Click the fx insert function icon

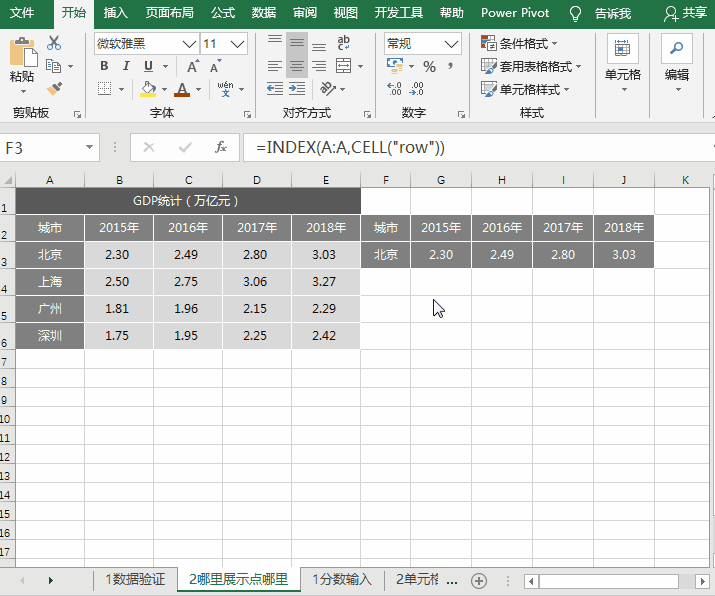(x=221, y=147)
